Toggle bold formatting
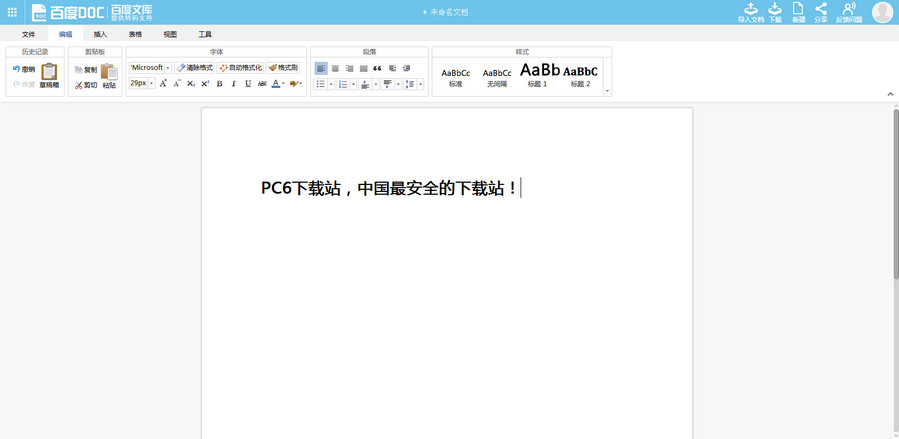Screen dimensions: 899x439 coord(219,84)
